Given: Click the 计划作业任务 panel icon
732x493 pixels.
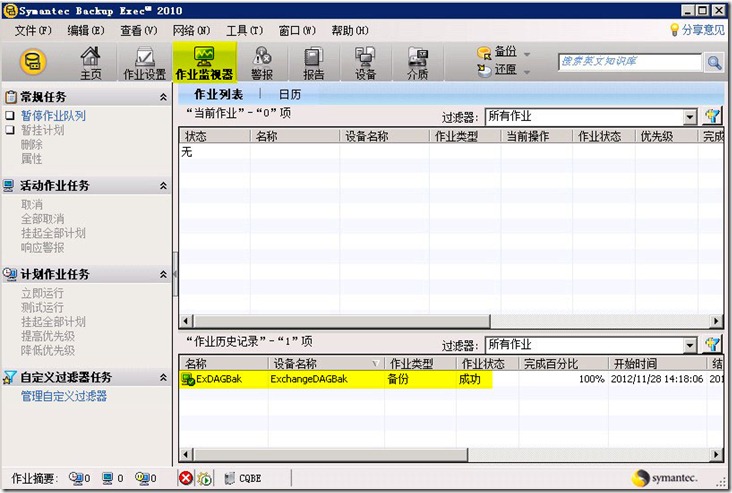Looking at the screenshot, I should click(x=10, y=274).
